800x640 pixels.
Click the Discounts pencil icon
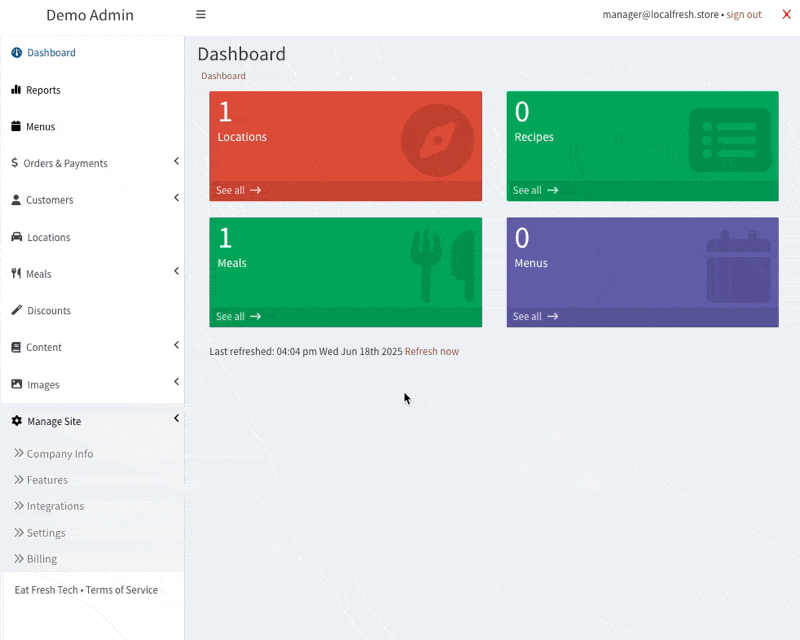pyautogui.click(x=17, y=310)
